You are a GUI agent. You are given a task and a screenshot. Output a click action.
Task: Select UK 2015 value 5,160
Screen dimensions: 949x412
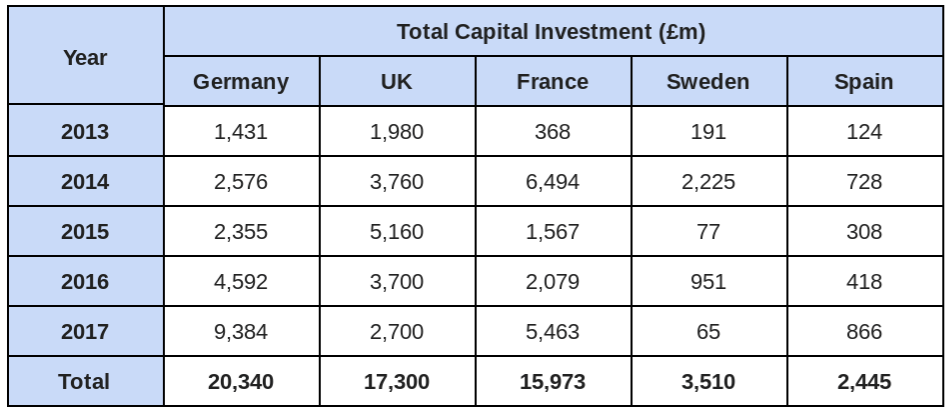pos(397,231)
